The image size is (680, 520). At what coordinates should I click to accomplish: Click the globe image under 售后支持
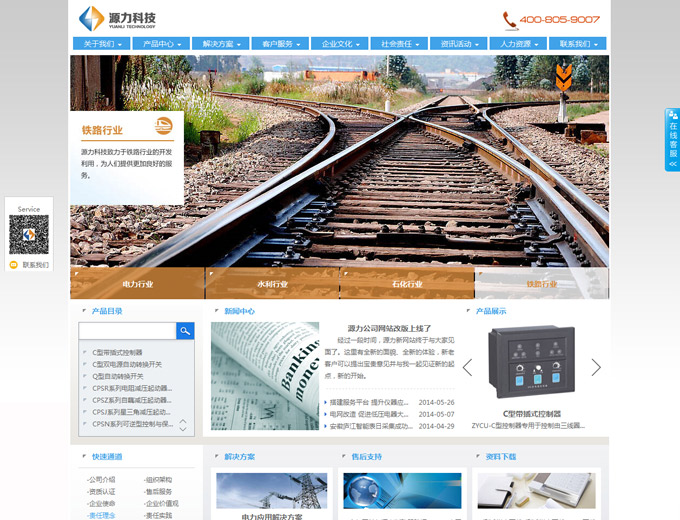click(x=402, y=491)
